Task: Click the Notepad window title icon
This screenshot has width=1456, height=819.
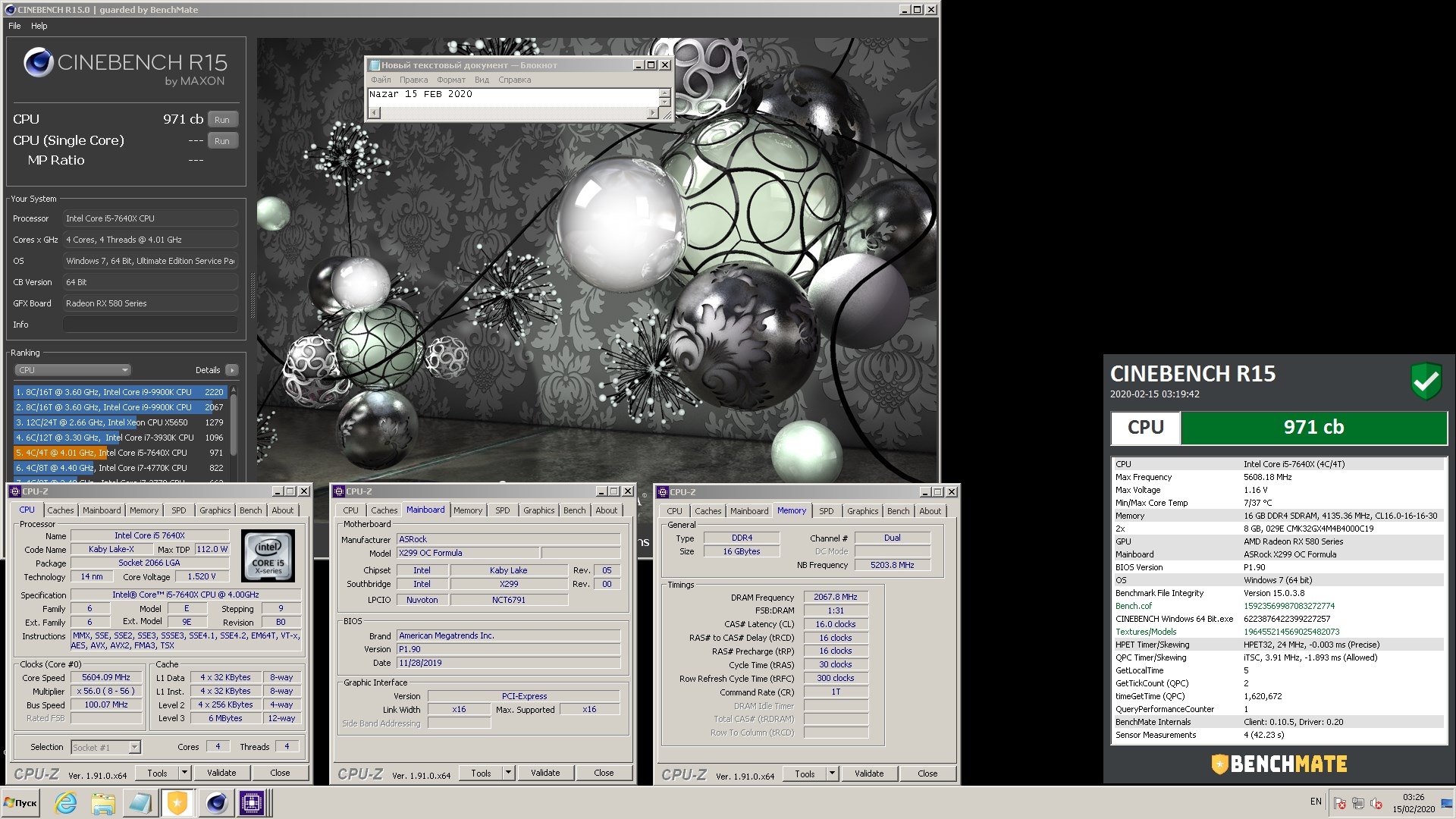Action: click(375, 65)
